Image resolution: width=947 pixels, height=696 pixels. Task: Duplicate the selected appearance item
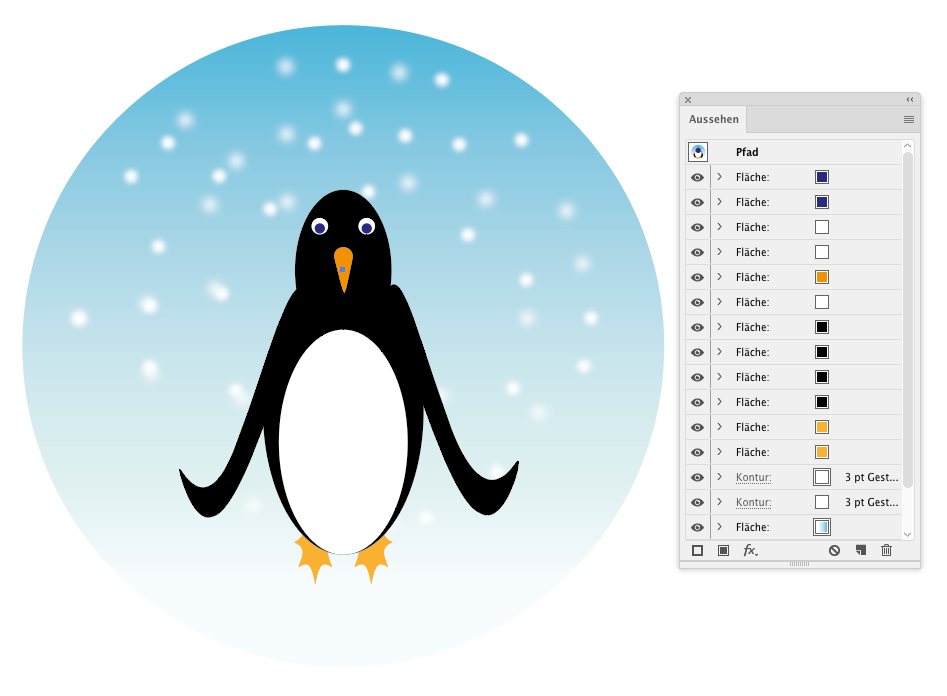861,550
